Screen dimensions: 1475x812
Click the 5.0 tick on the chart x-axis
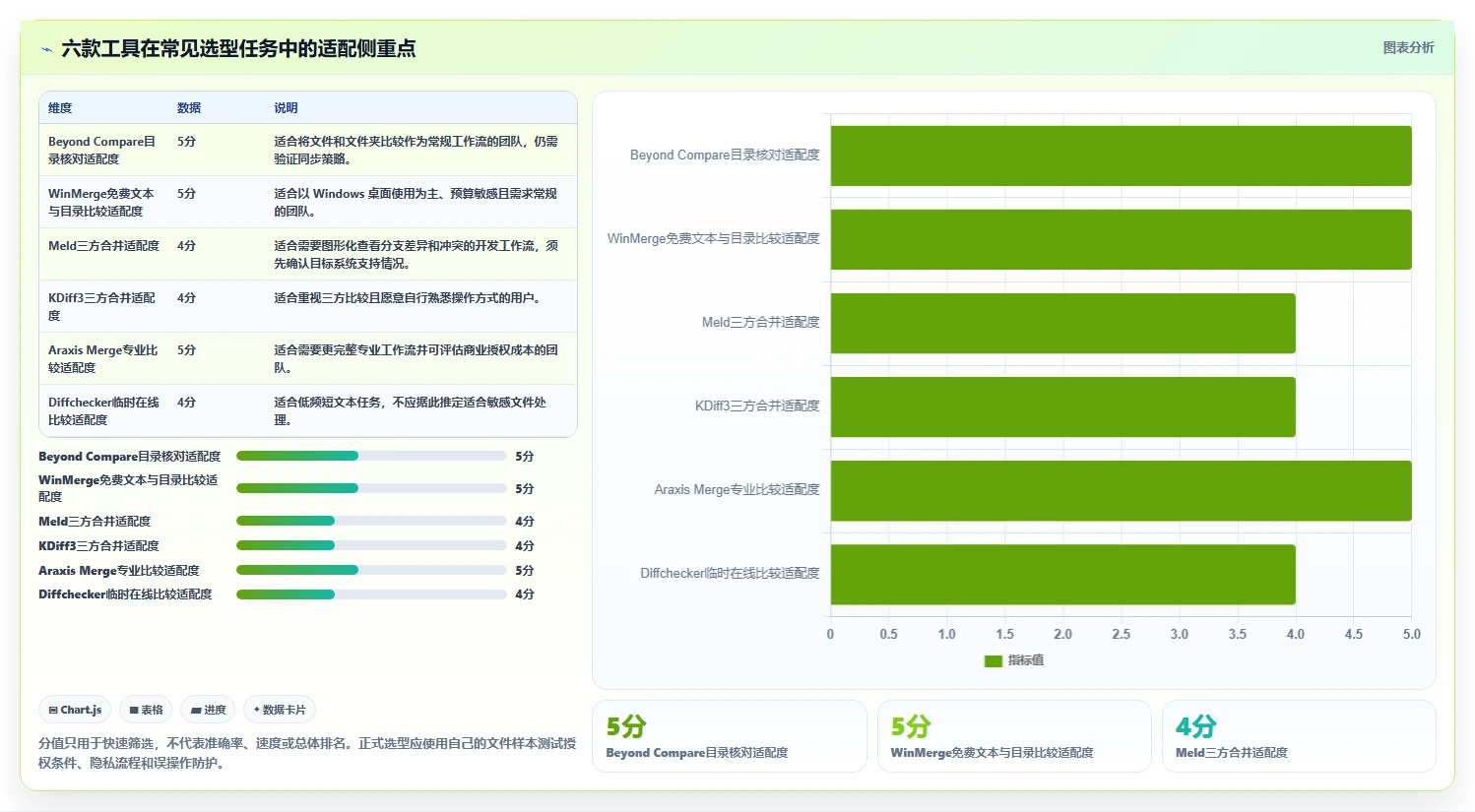point(1411,634)
